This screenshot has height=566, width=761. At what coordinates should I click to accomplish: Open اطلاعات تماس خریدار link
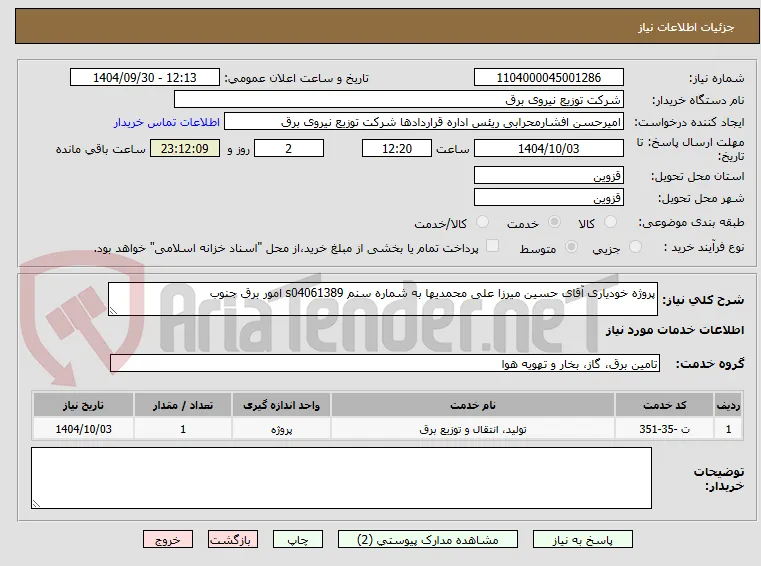point(167,122)
